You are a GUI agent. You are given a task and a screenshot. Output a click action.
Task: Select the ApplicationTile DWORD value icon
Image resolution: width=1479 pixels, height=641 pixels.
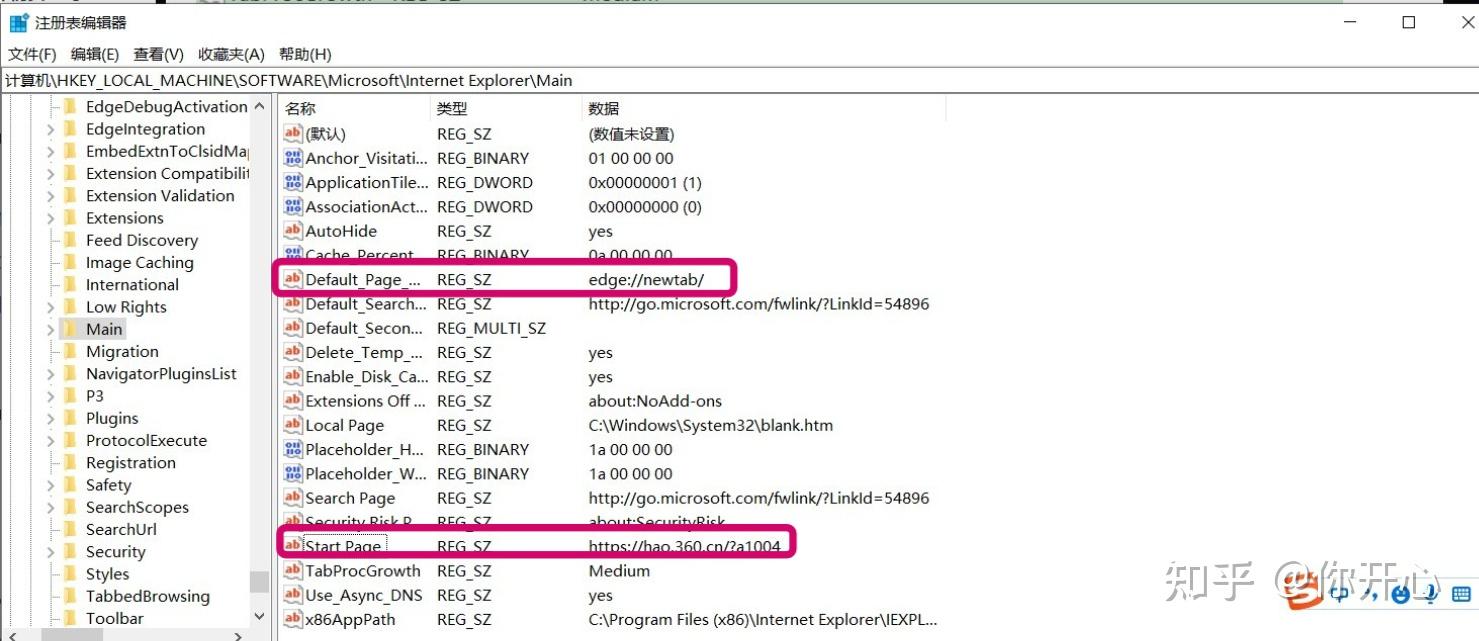tap(293, 182)
